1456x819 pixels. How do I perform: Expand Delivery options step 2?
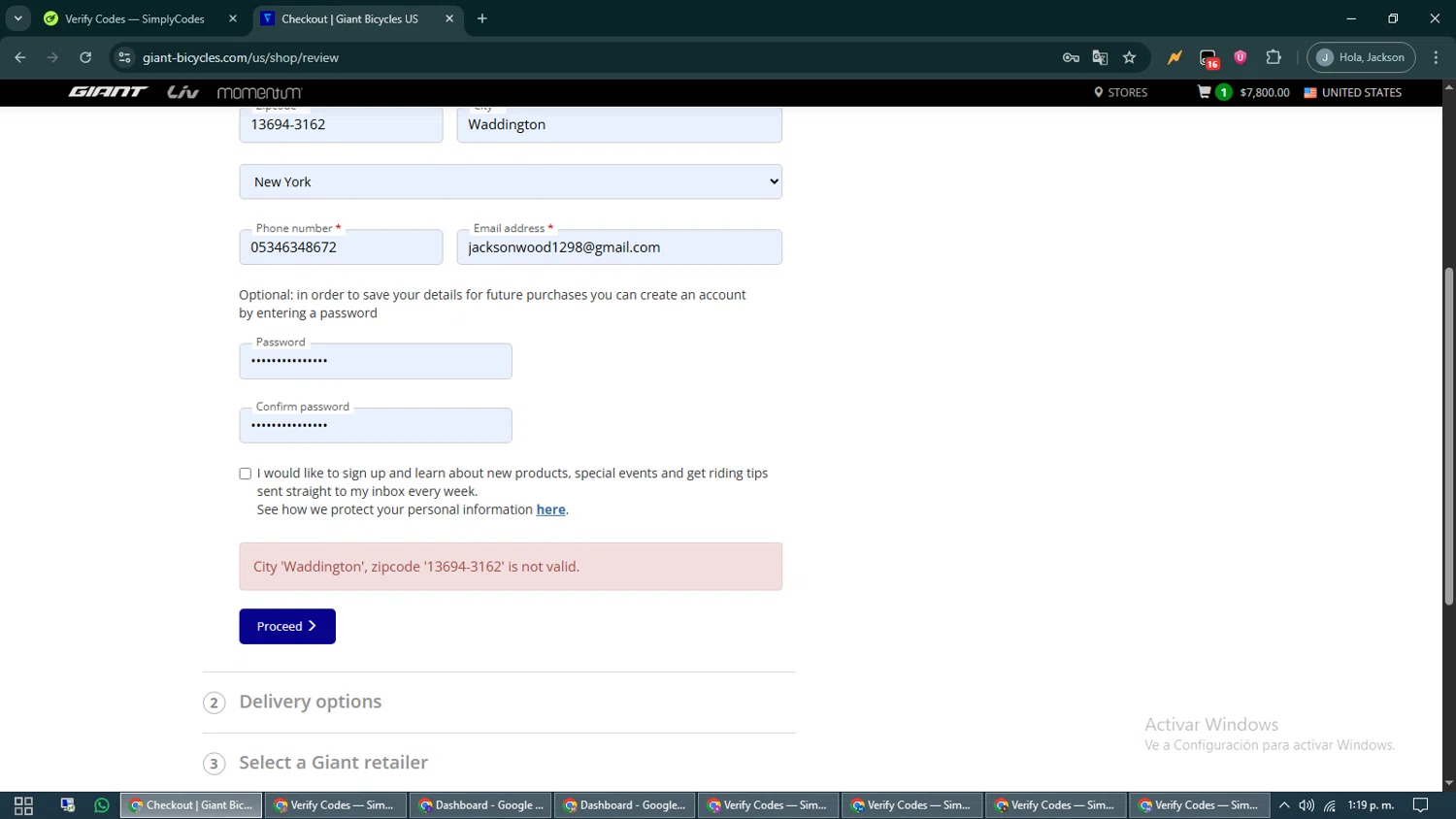pos(310,702)
